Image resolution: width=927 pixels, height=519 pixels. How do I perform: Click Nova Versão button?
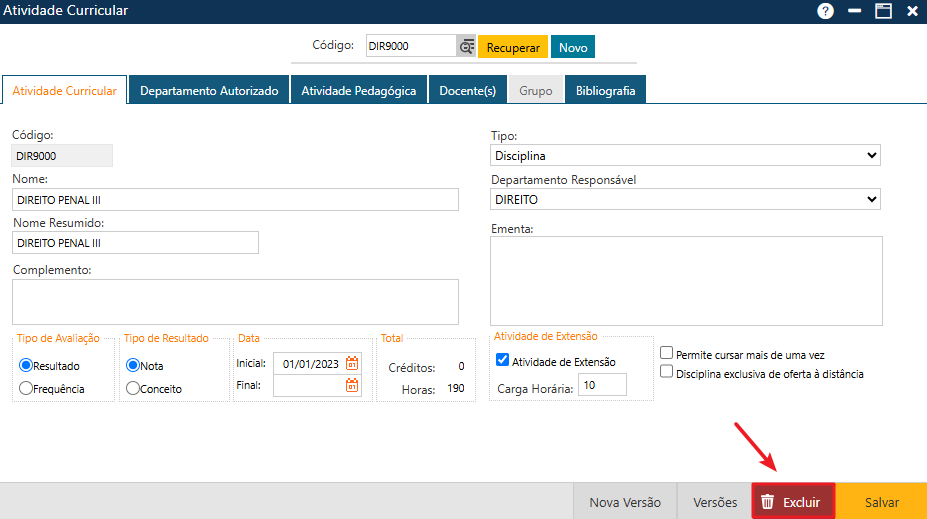pos(625,502)
